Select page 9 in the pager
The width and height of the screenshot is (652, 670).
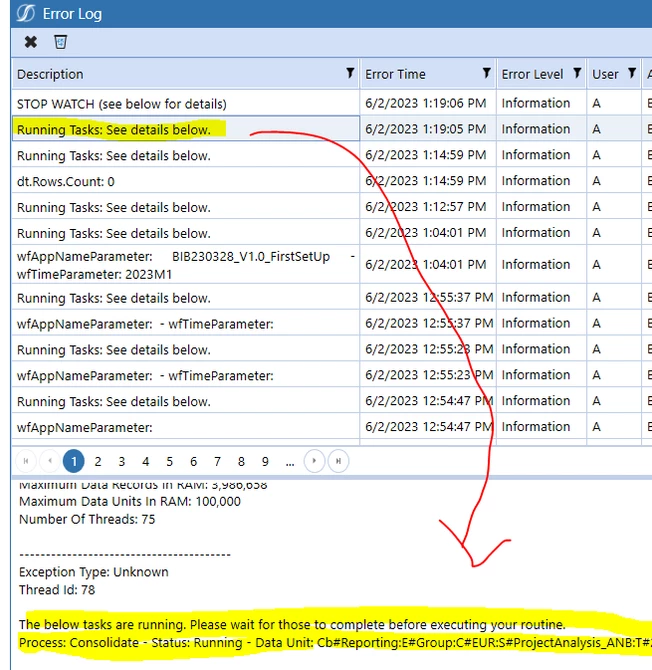(x=265, y=461)
